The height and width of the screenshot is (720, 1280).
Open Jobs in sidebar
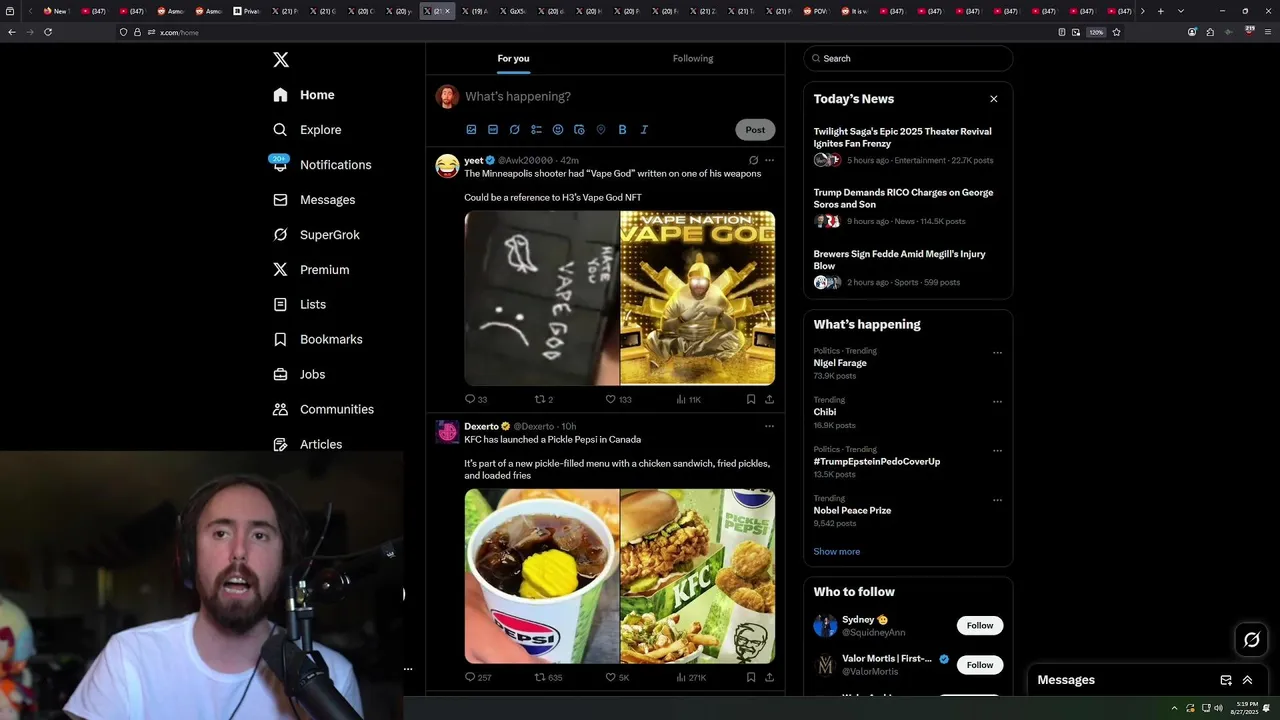coord(299,374)
